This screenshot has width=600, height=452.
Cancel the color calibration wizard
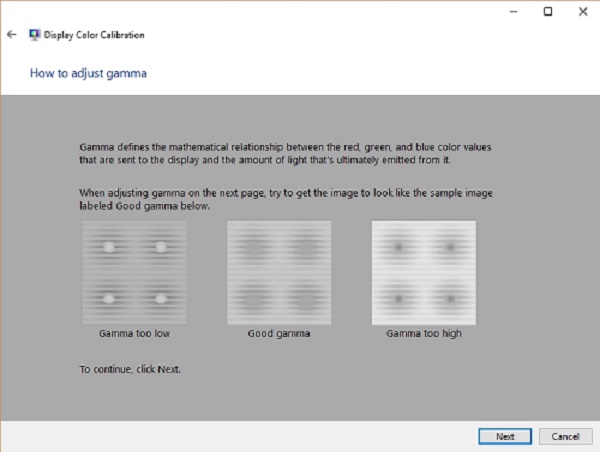coord(565,436)
